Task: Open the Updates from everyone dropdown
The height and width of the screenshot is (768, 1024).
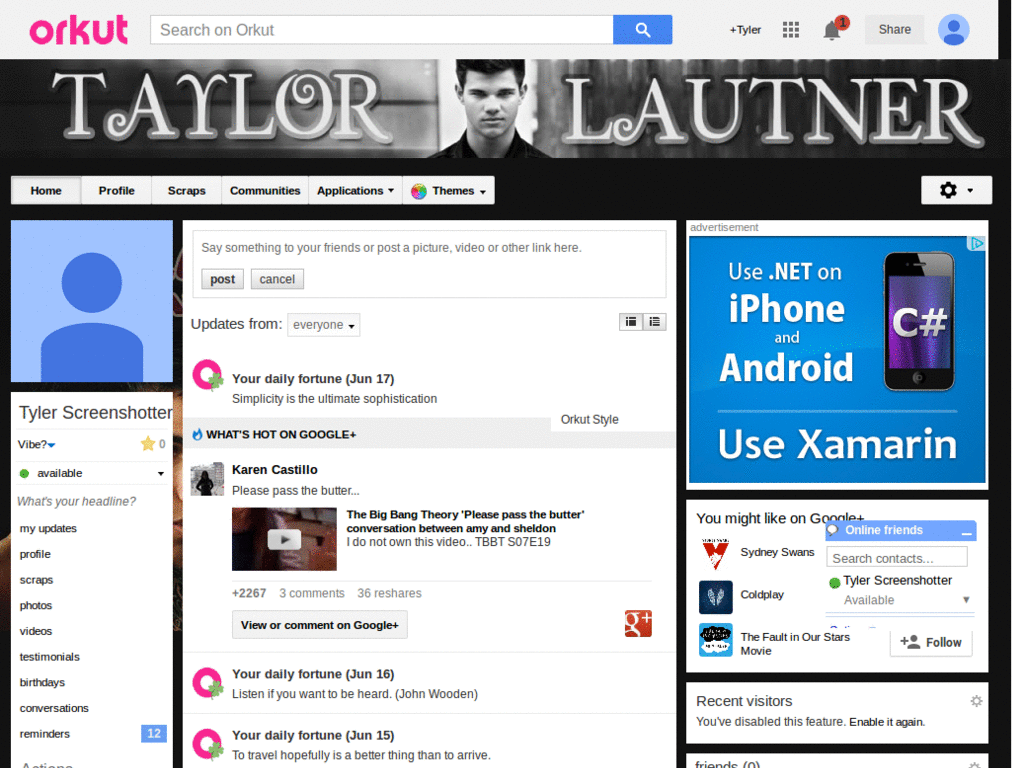Action: [x=323, y=325]
